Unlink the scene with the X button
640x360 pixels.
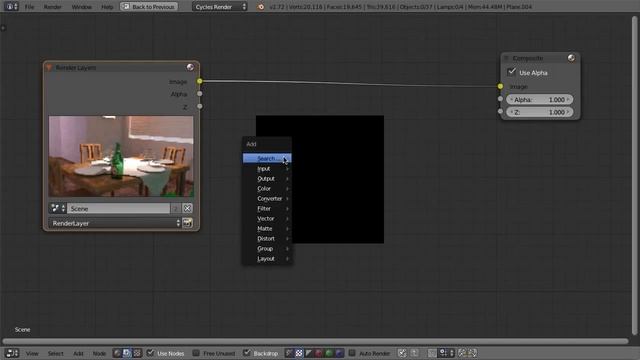187,208
